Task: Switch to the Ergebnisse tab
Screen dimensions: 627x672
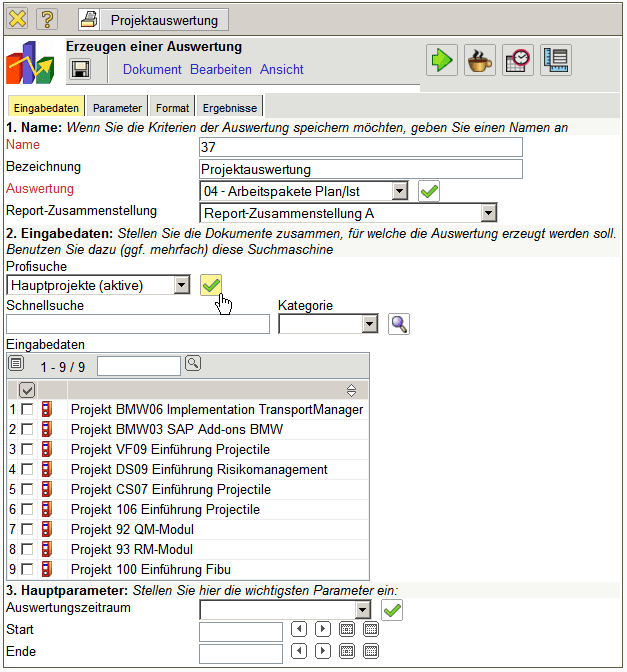Action: 230,108
